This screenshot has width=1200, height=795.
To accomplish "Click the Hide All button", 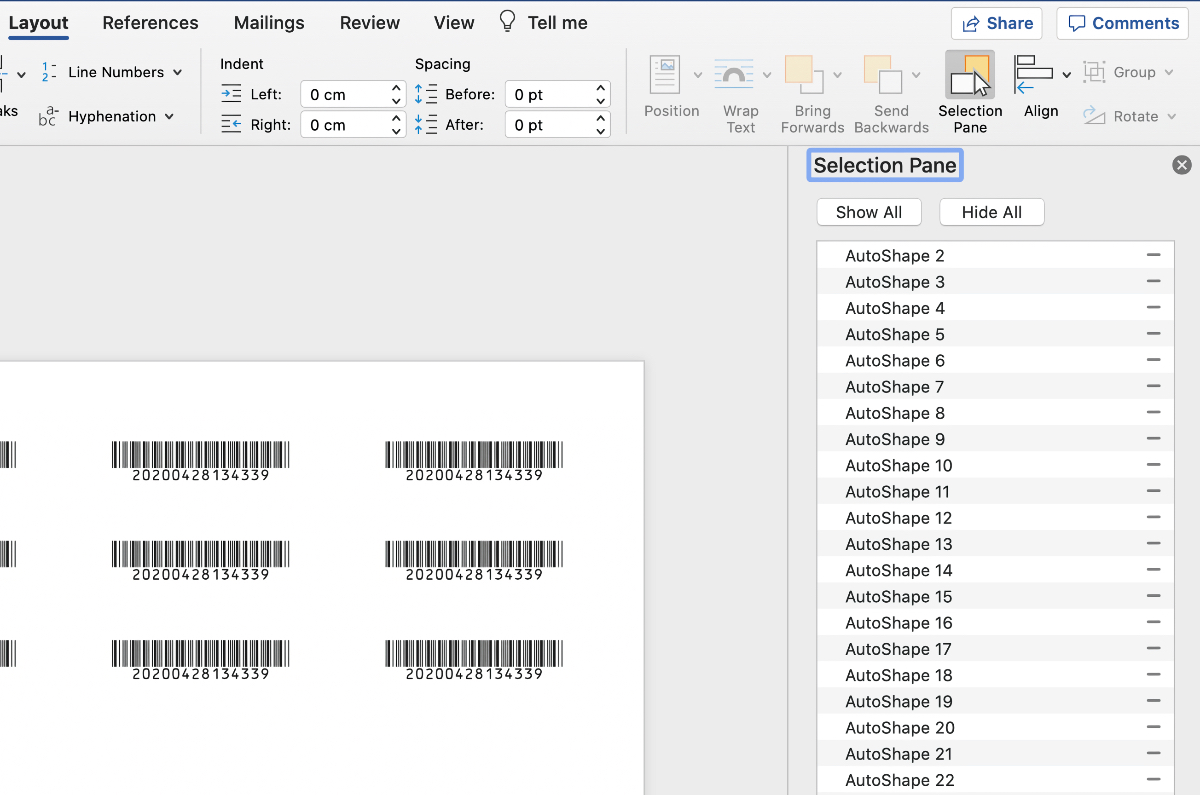I will coord(992,212).
